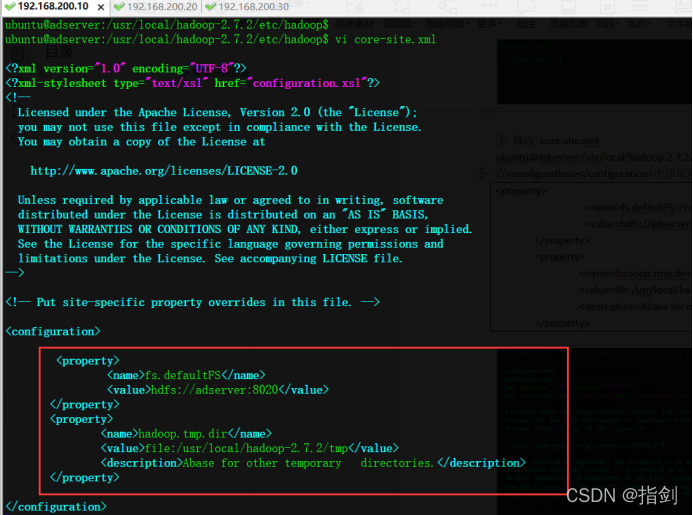This screenshot has height=515, width=693.
Task: Click the 'Abase for other temporary directories' description
Action: coord(313,463)
